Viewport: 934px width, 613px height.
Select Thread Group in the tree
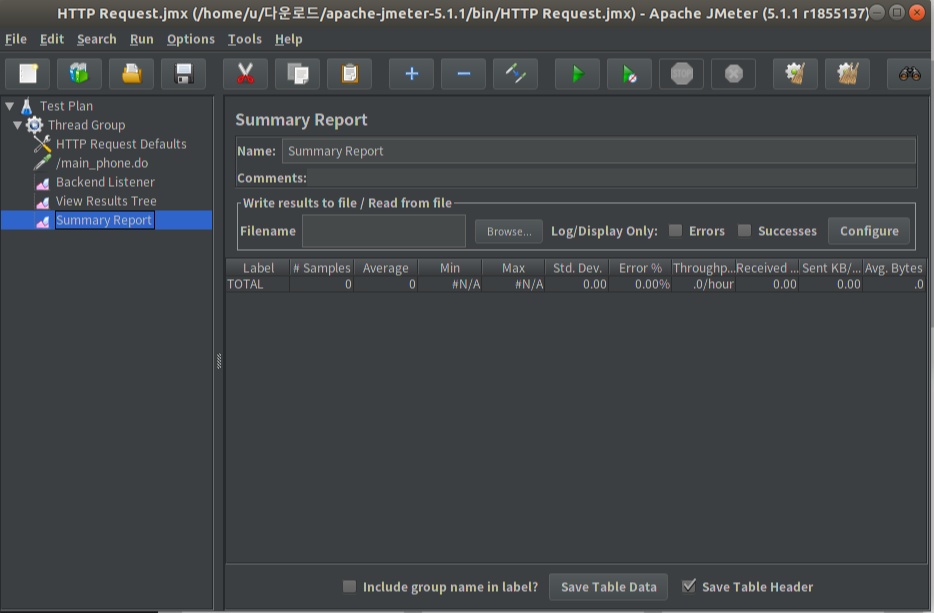click(x=86, y=125)
